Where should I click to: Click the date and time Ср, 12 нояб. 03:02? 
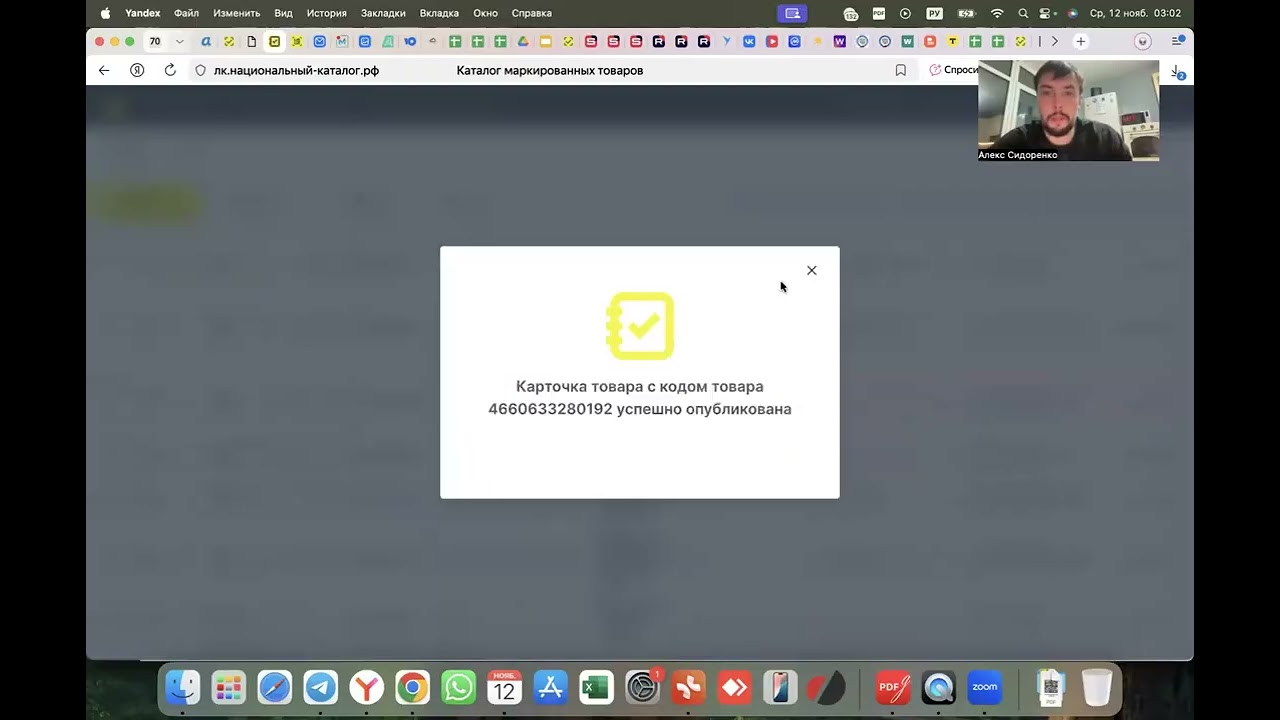pyautogui.click(x=1135, y=13)
